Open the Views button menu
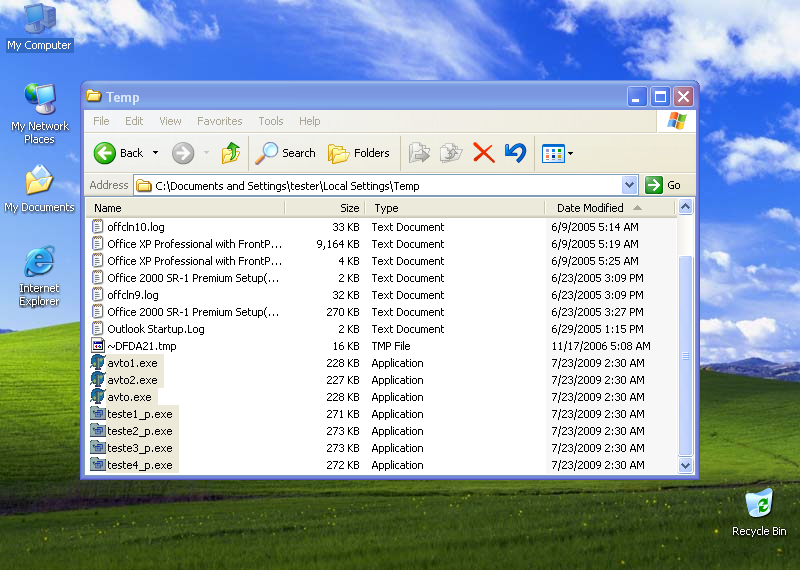The image size is (800, 570). [557, 153]
